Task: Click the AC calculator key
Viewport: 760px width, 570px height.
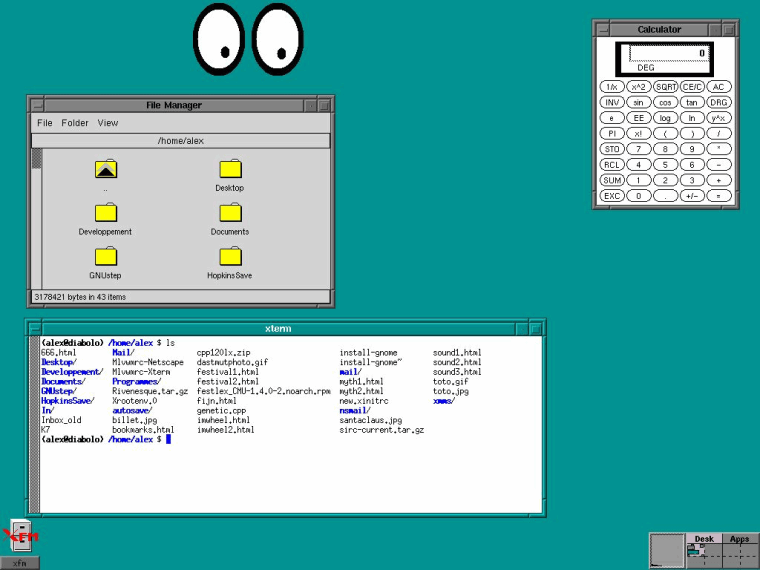Action: [x=718, y=87]
